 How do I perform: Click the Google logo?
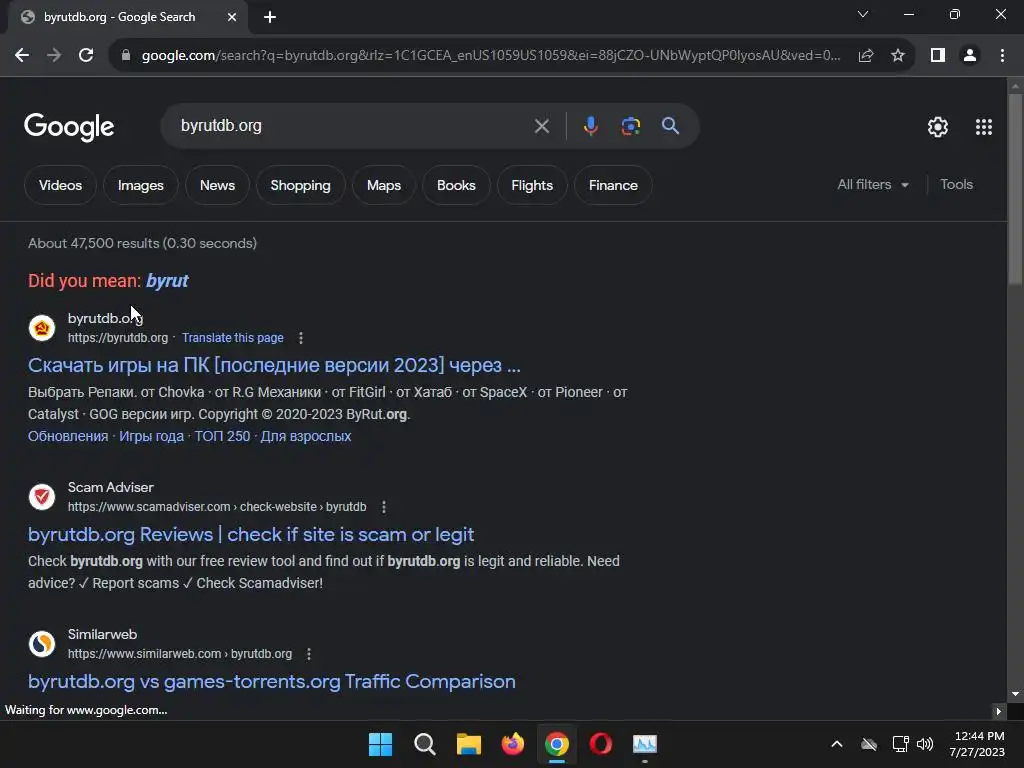(69, 127)
